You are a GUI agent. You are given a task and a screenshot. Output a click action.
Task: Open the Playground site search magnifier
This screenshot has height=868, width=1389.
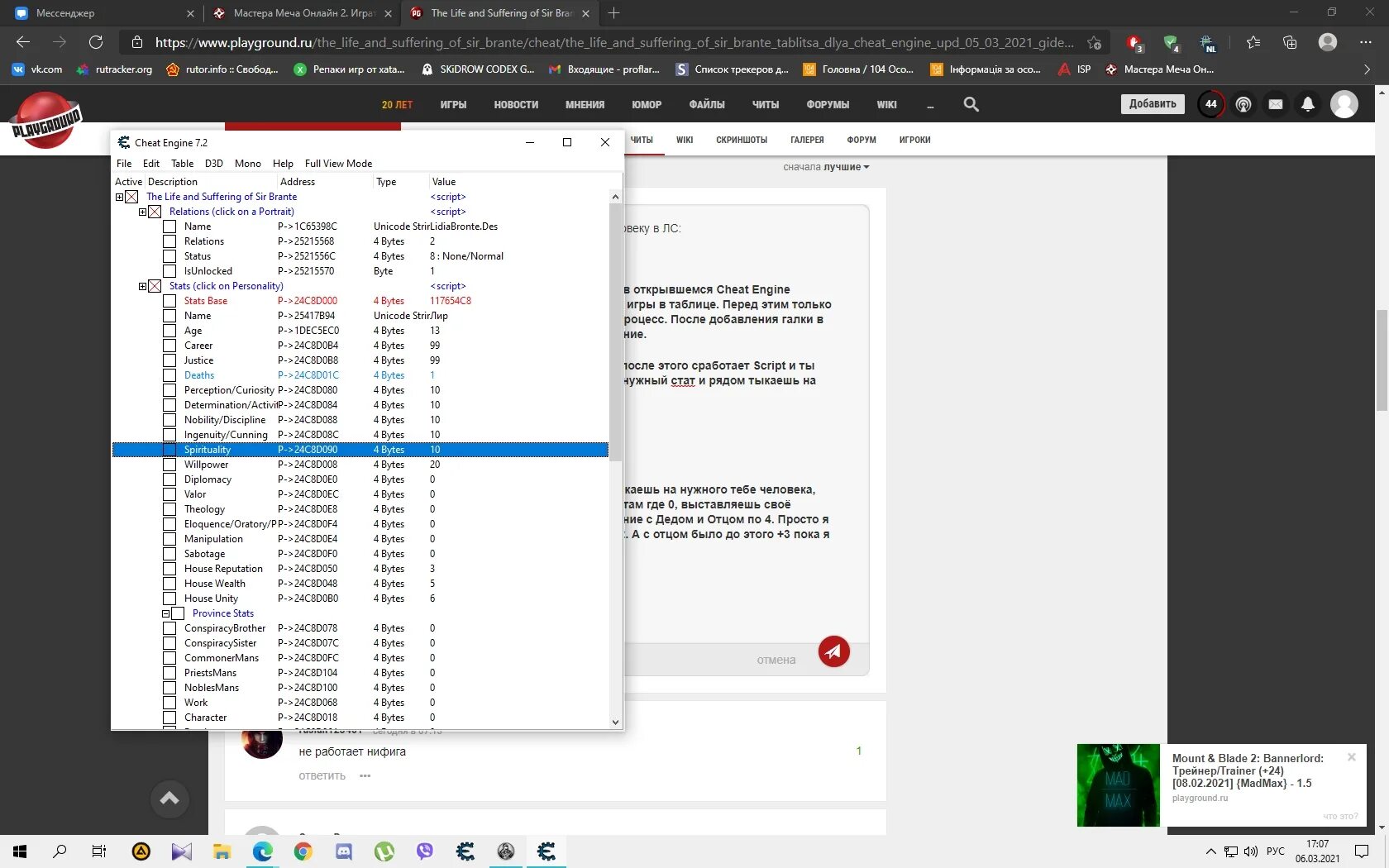coord(971,104)
